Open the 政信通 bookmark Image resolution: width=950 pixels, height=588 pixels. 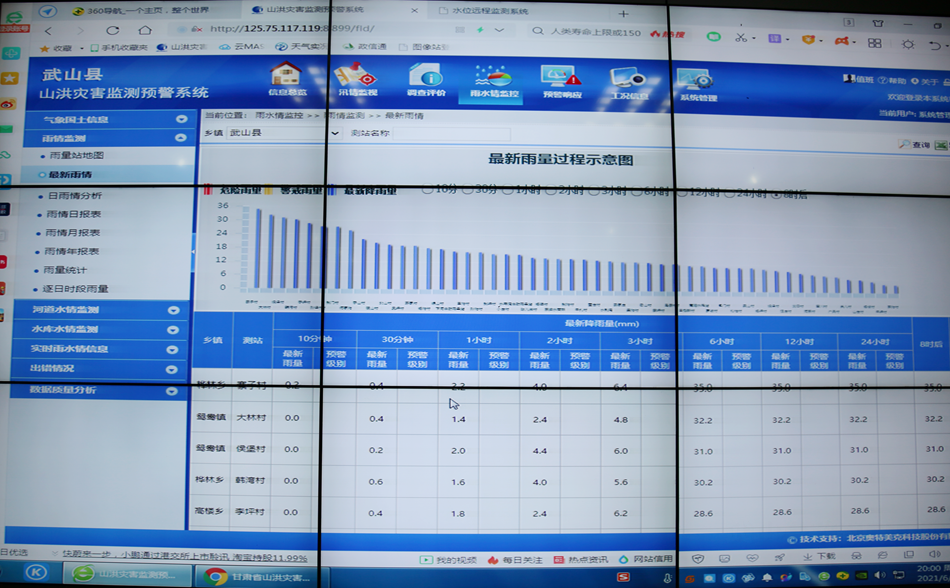click(x=365, y=46)
